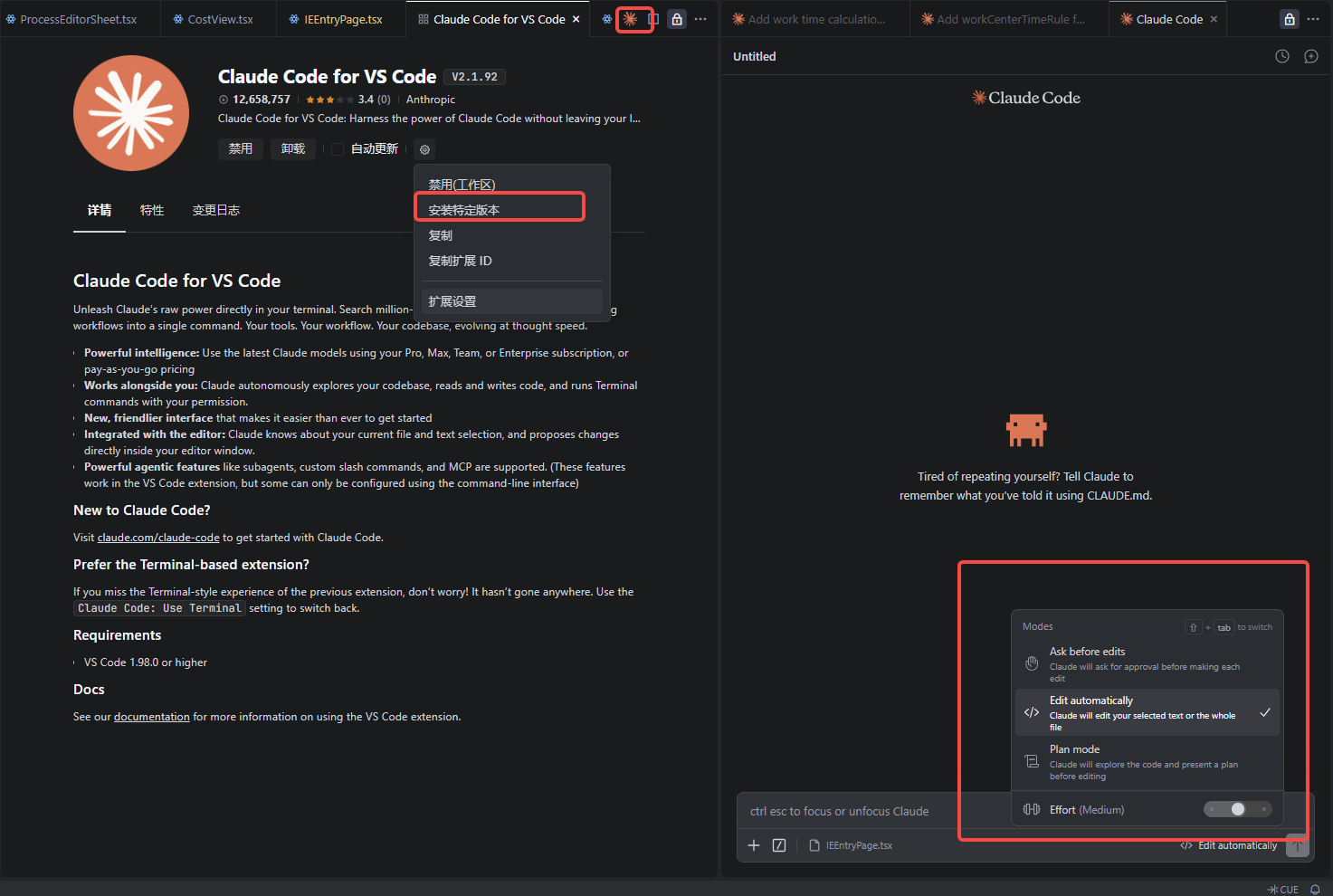This screenshot has height=896, width=1333.
Task: Open chat history clock icon
Action: [1282, 56]
